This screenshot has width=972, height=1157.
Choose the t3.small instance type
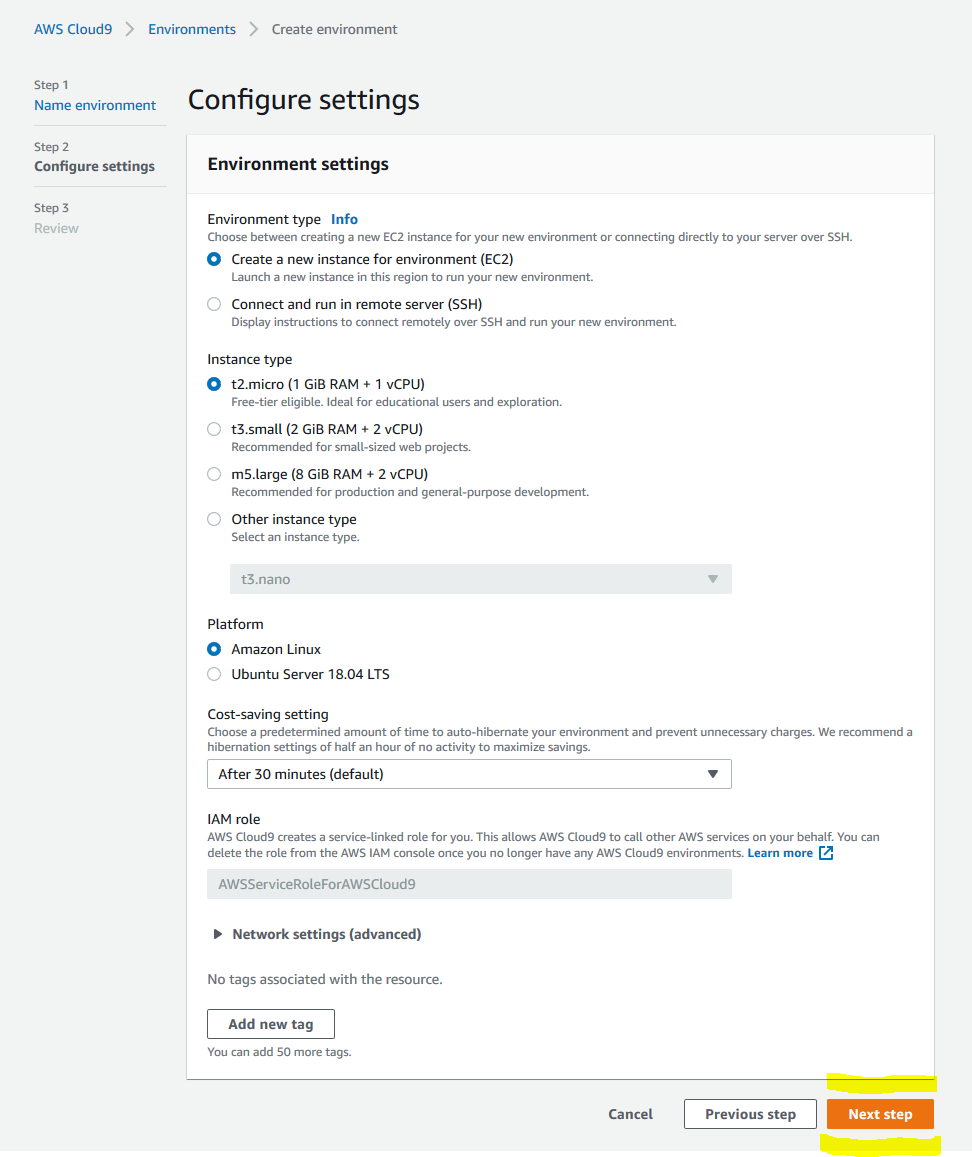(214, 429)
